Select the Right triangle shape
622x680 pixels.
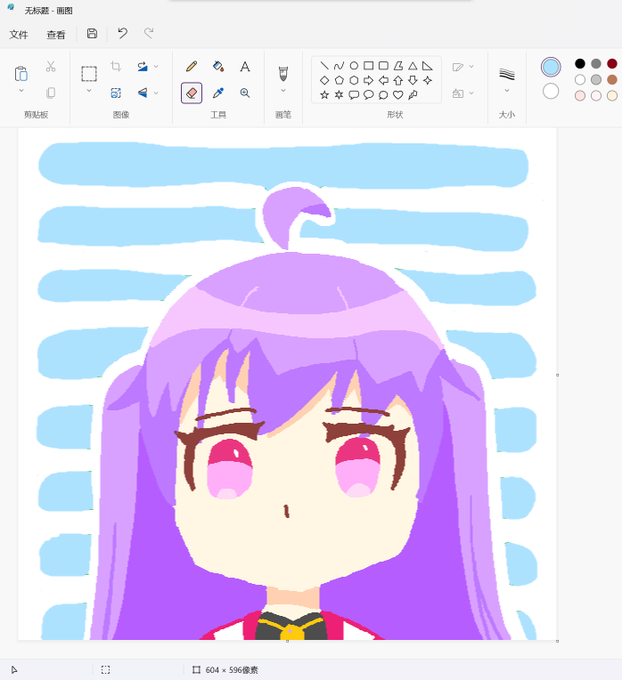click(x=428, y=66)
